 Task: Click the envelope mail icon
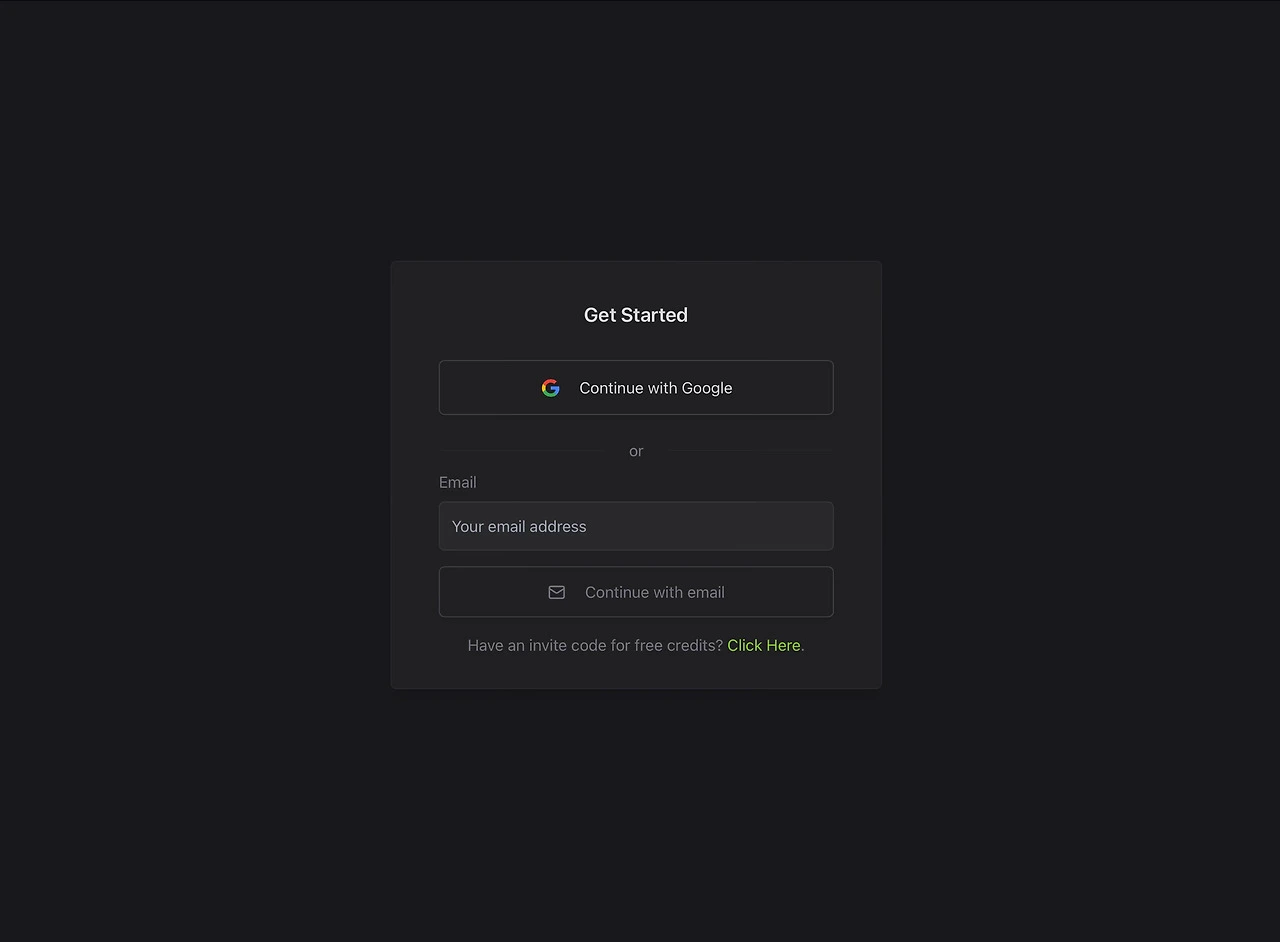(557, 592)
